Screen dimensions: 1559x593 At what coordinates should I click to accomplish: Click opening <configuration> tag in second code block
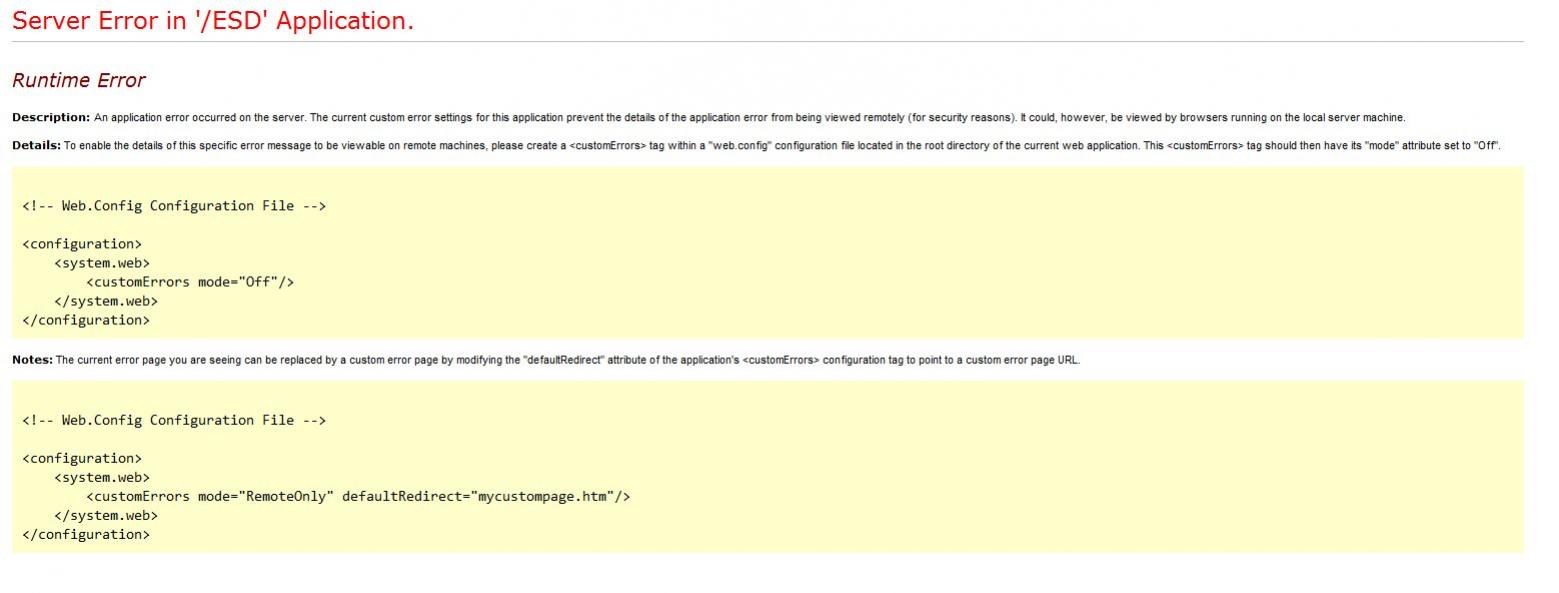[82, 458]
